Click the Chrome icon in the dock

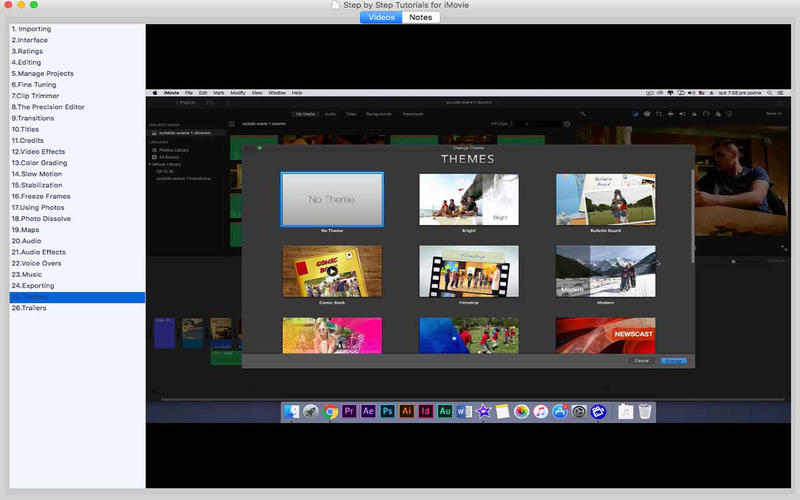tap(331, 411)
